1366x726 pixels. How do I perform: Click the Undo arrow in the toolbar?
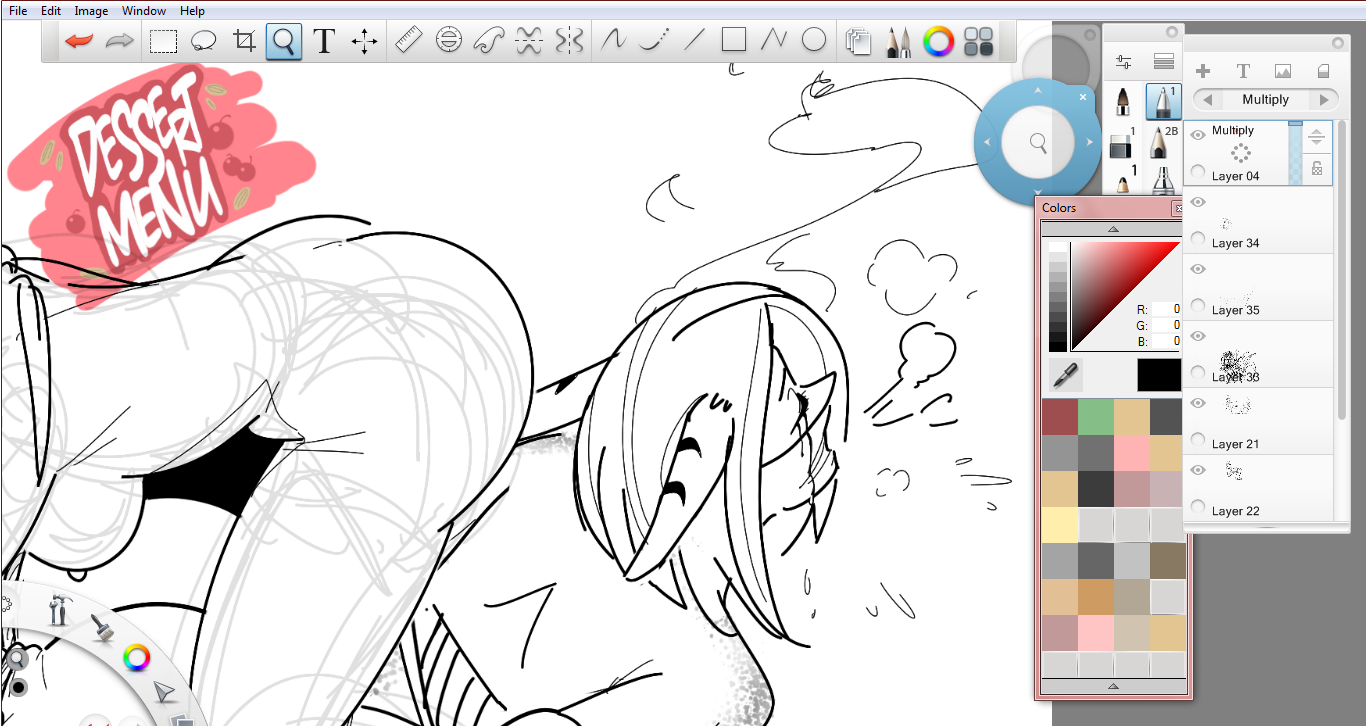pos(78,41)
